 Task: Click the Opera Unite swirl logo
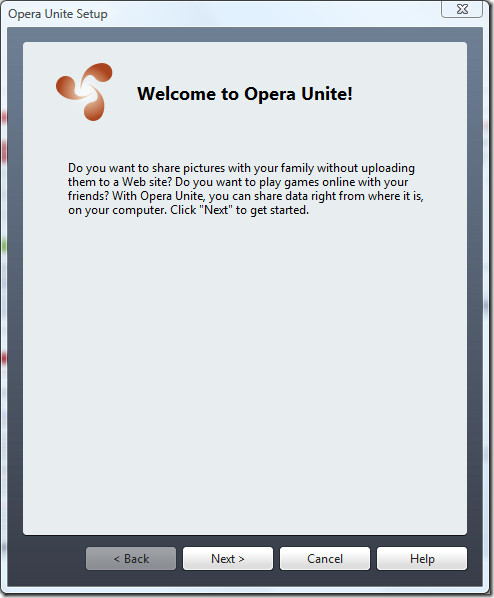tap(84, 92)
